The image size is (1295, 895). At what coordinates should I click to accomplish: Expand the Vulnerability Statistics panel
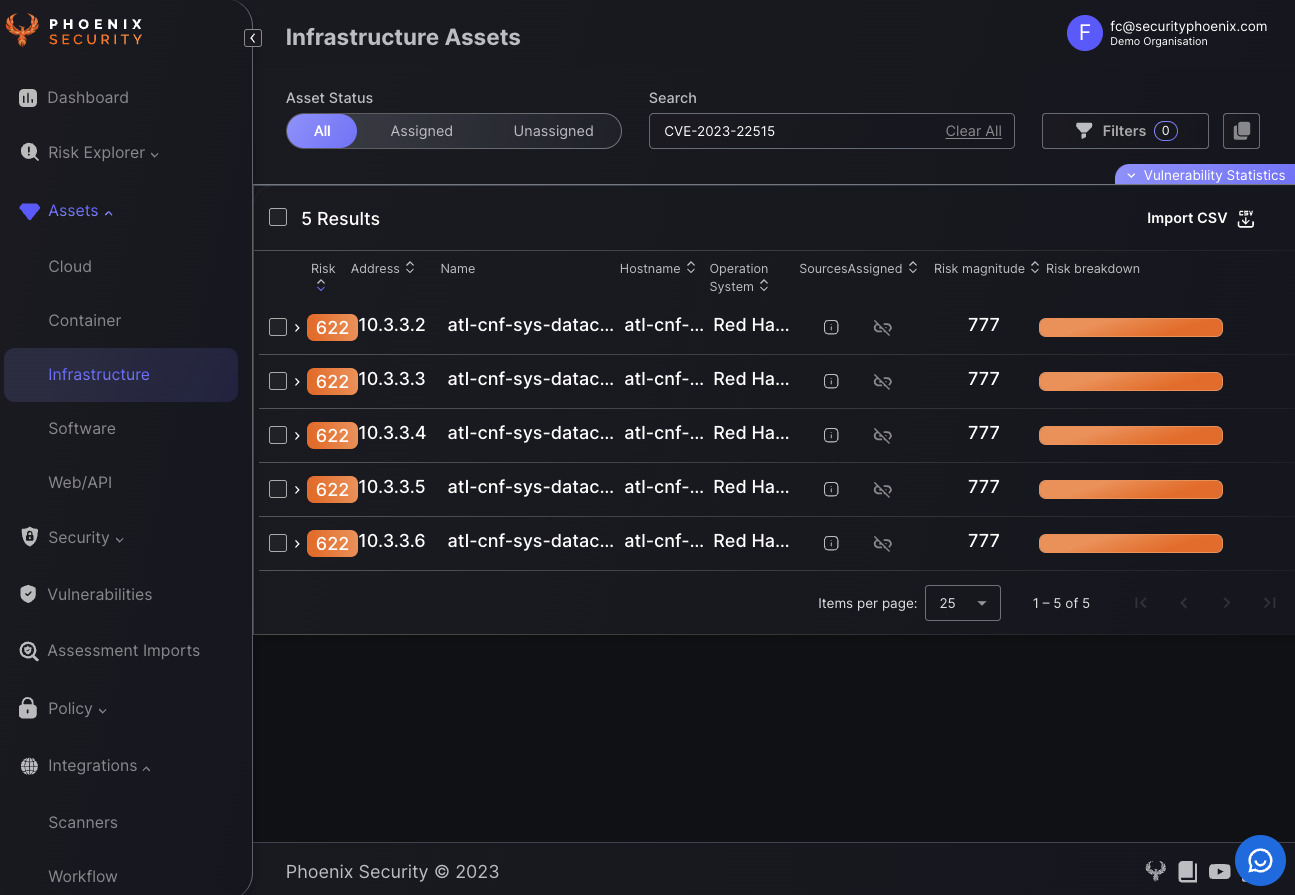click(1205, 175)
